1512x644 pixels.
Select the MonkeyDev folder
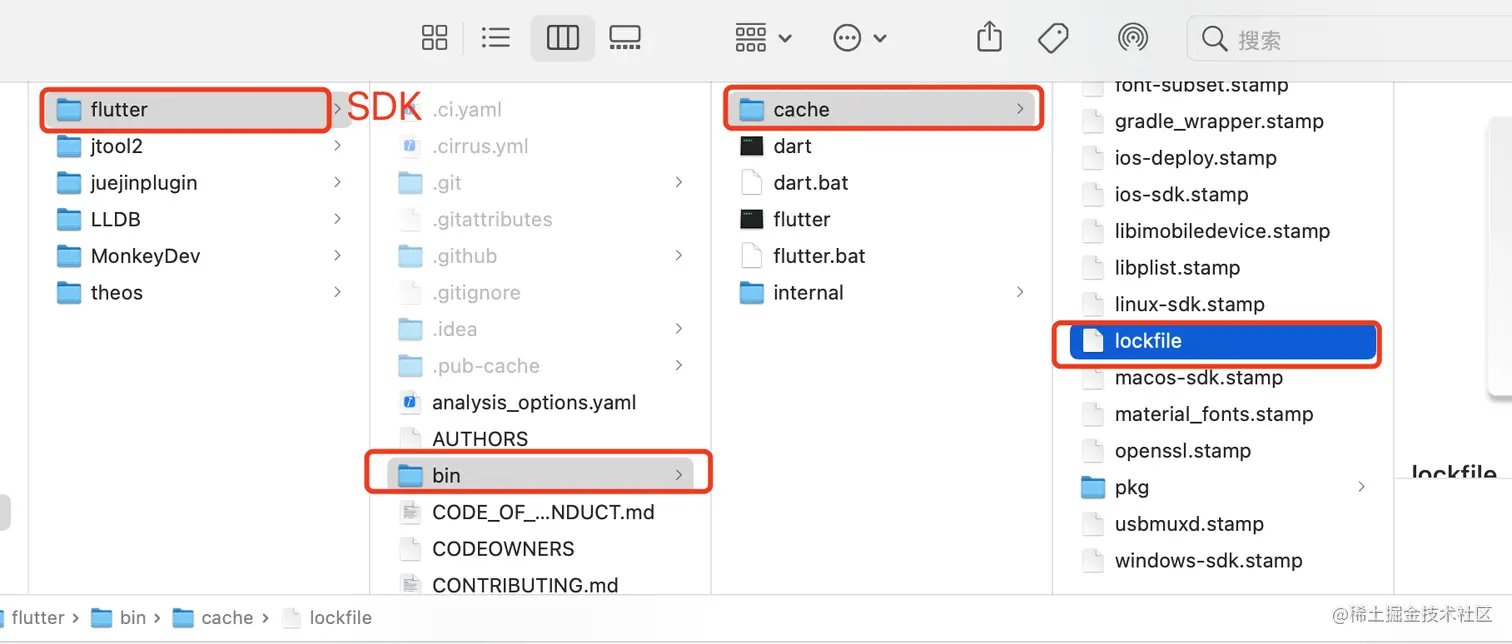click(x=198, y=256)
